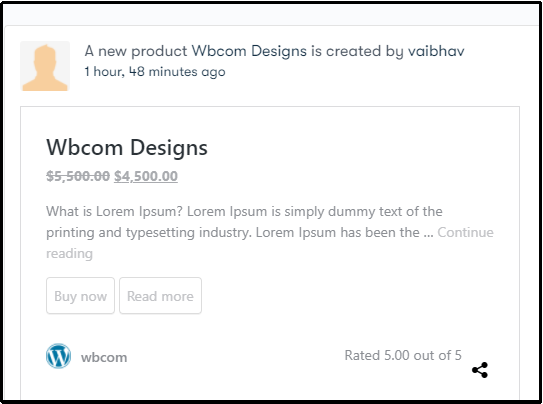Click 'is created by' in the headline
The width and height of the screenshot is (543, 404).
357,51
